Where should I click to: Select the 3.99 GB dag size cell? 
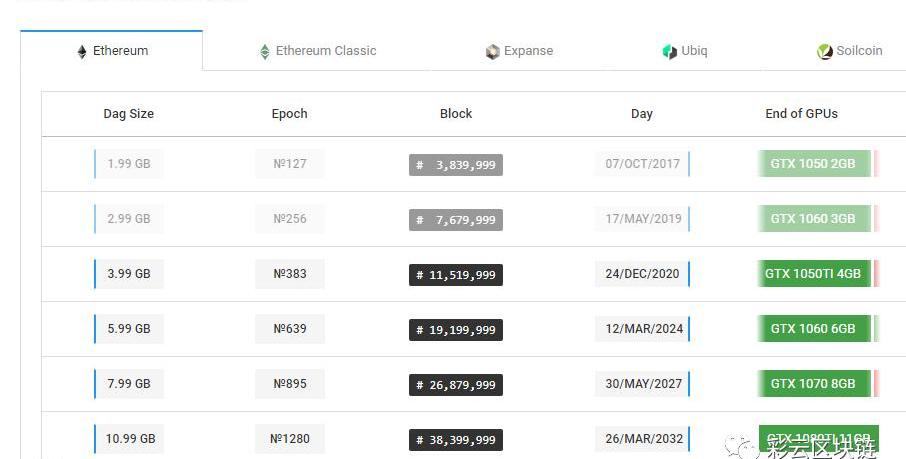tap(128, 273)
